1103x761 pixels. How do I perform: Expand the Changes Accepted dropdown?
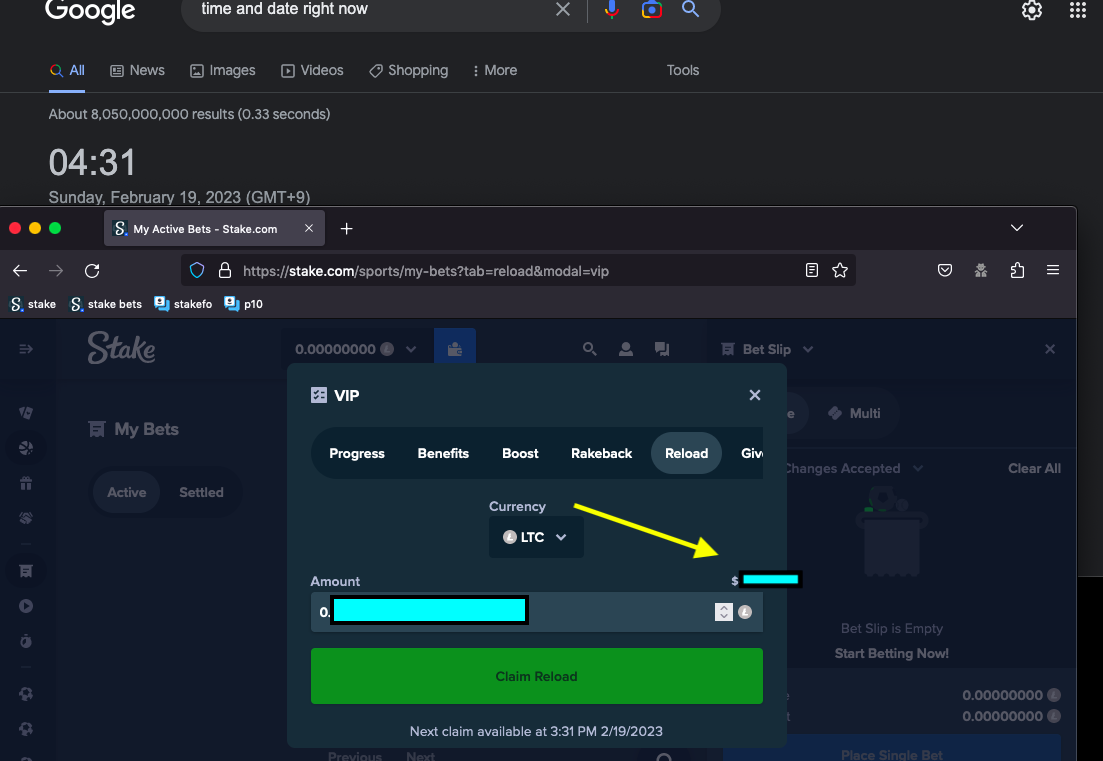coord(918,468)
